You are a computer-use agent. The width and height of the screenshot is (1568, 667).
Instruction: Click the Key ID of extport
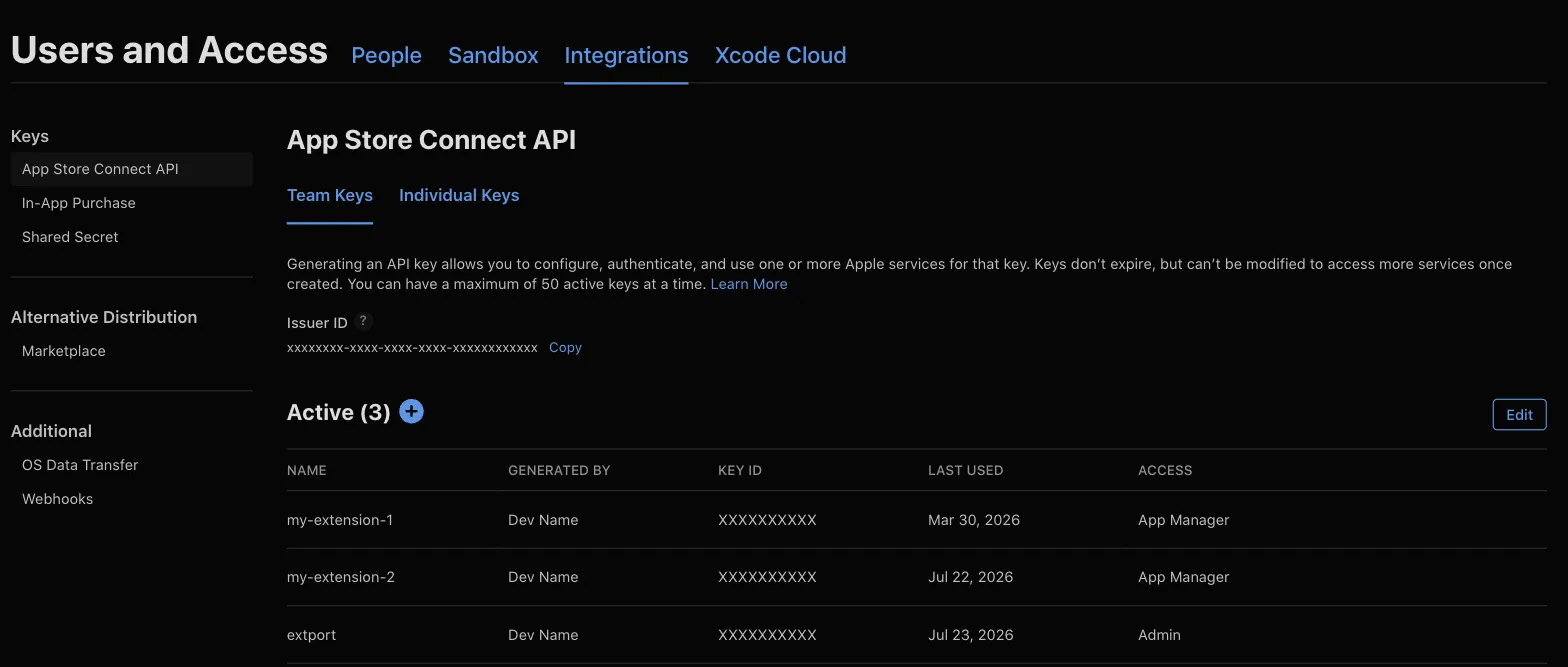tap(767, 635)
